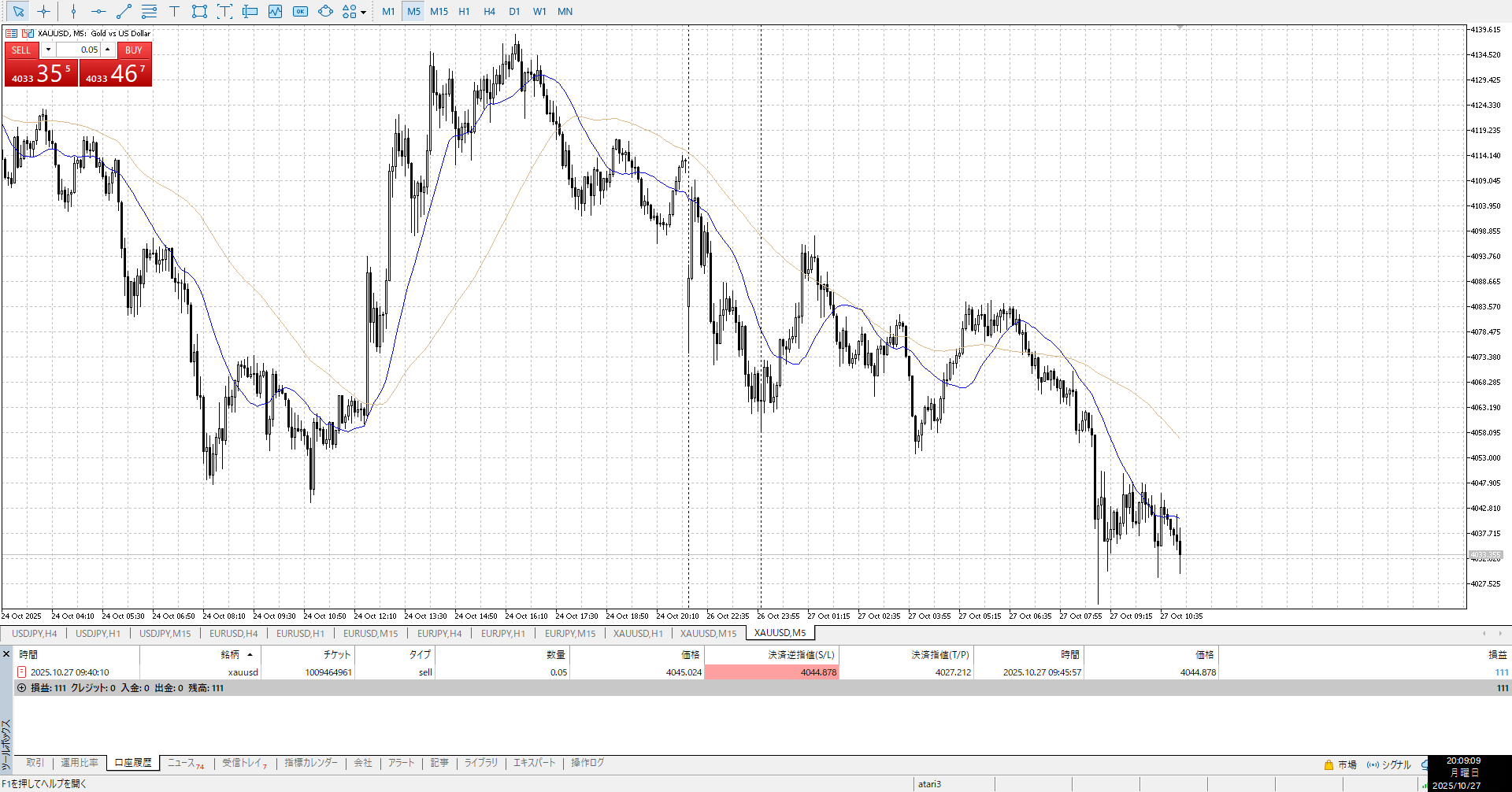Select the crosshair tool
Screen dimensions: 1512x792
44,11
